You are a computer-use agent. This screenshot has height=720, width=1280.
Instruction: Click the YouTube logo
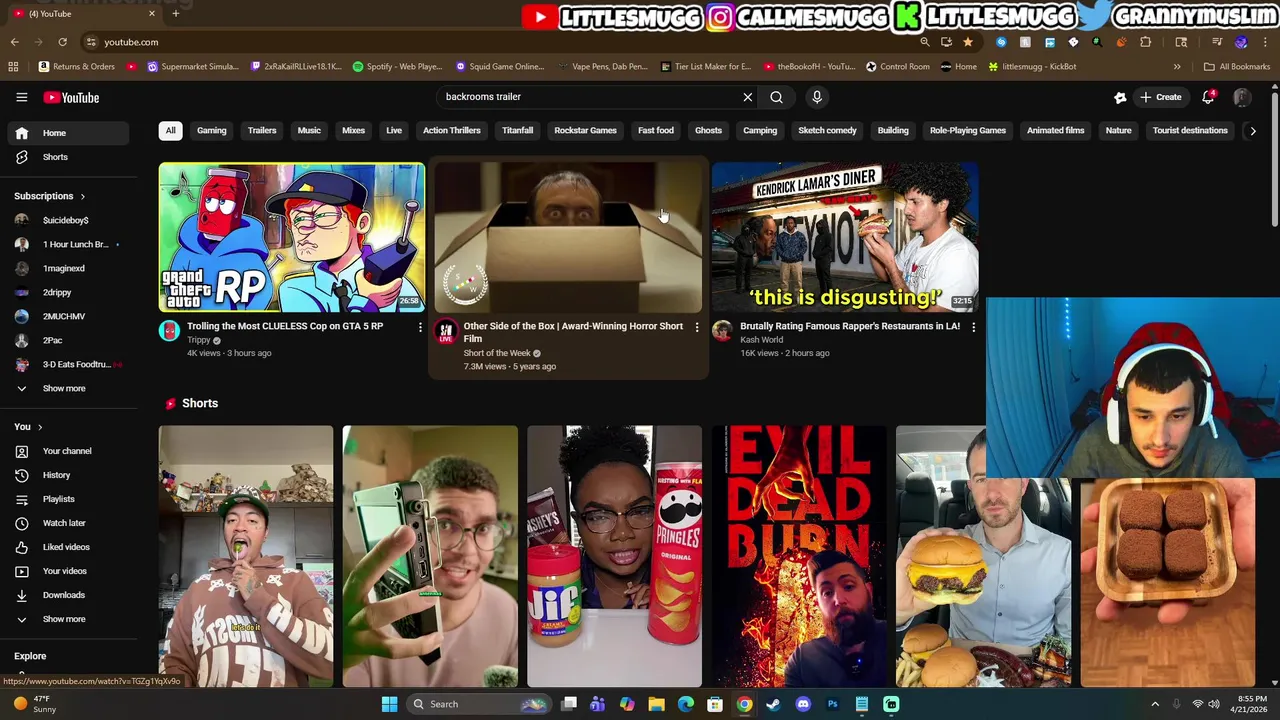[x=71, y=97]
